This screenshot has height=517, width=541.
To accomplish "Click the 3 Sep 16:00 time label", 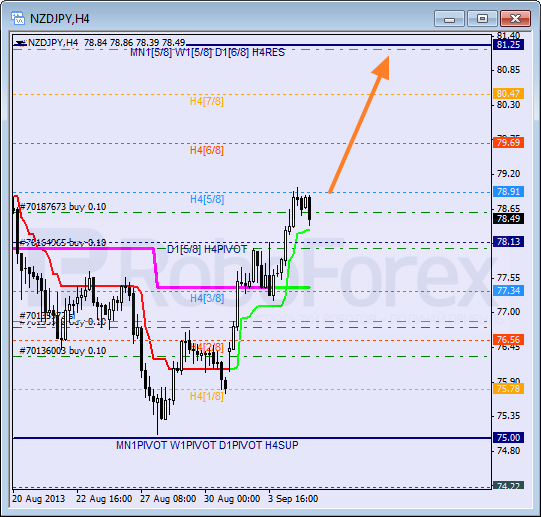I will [x=293, y=499].
